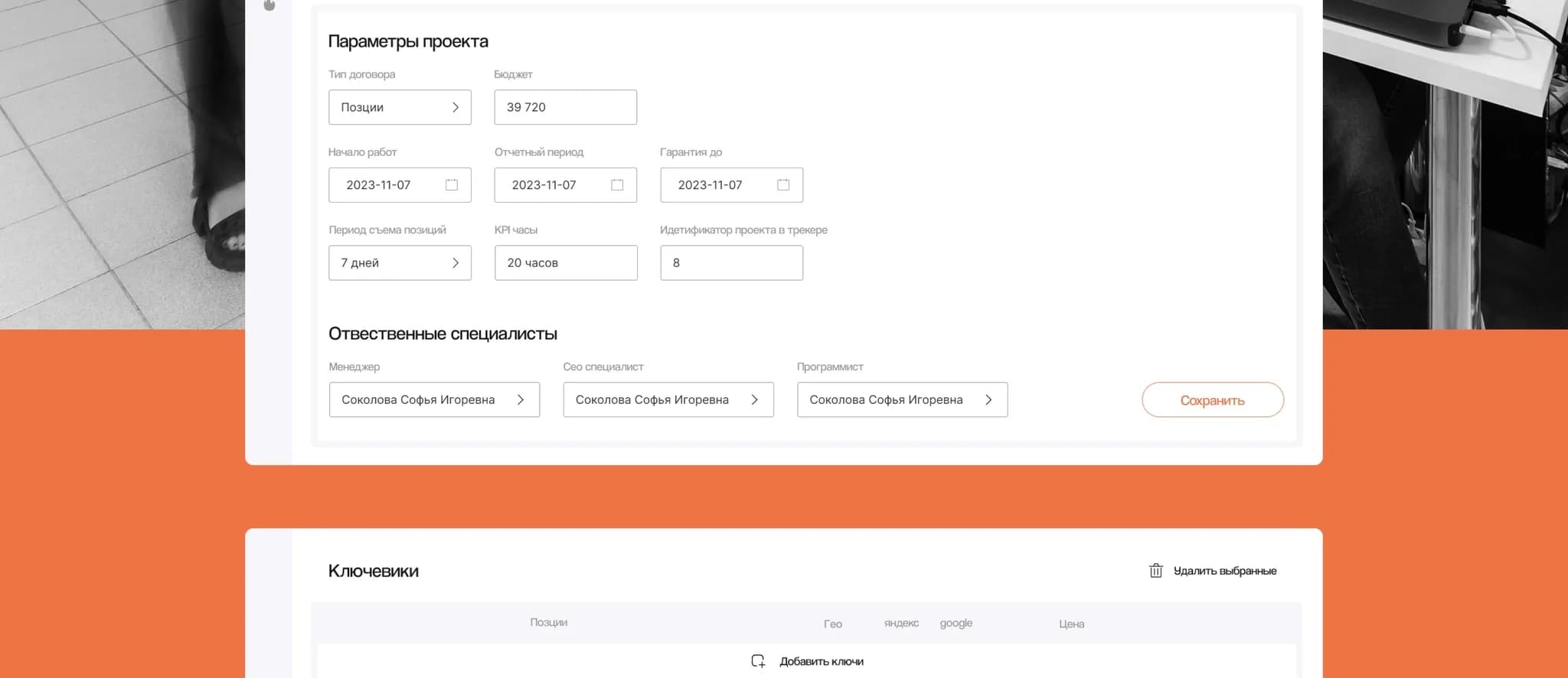The width and height of the screenshot is (1568, 678).
Task: Open calendar icon in Начало работ field
Action: (452, 185)
